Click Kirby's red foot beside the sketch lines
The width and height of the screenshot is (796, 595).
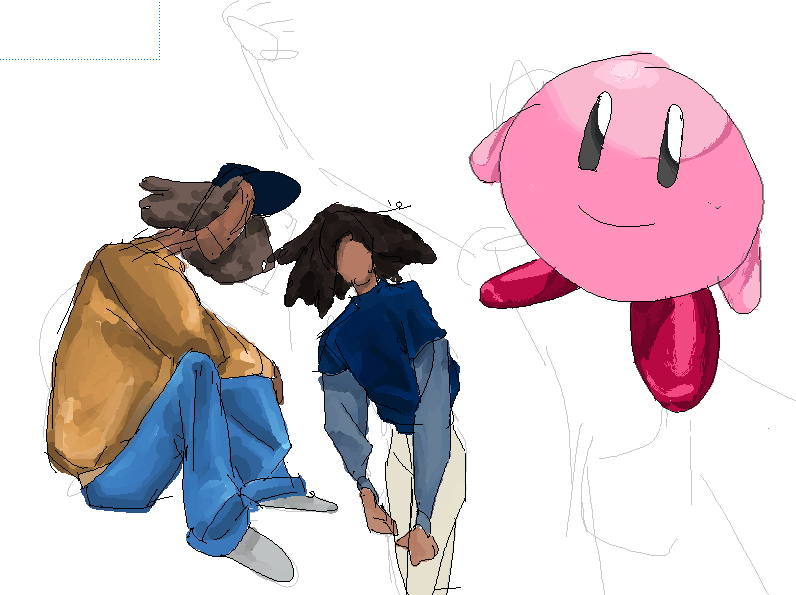[527, 283]
